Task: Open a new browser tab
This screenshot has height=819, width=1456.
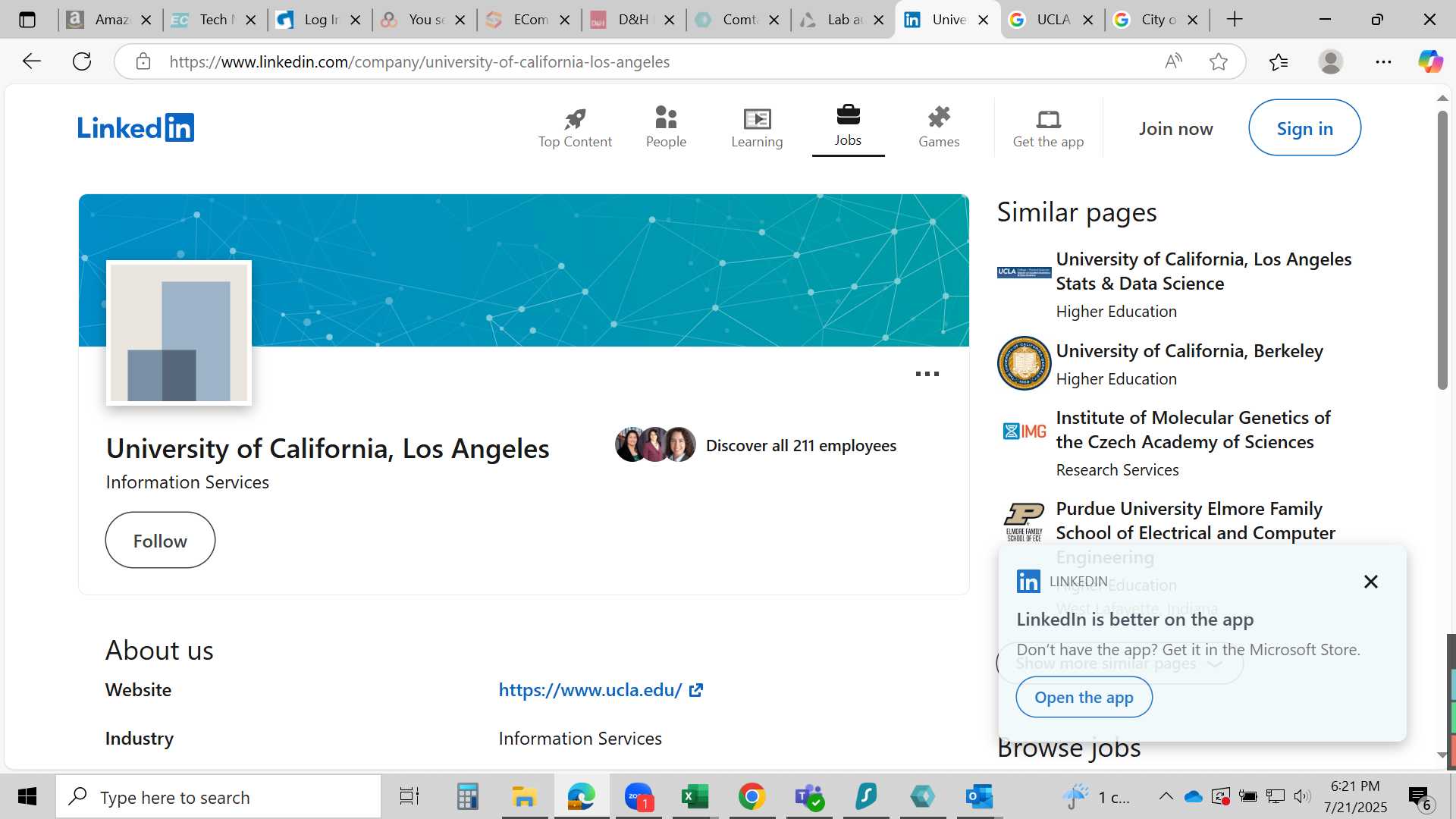Action: click(x=1235, y=20)
